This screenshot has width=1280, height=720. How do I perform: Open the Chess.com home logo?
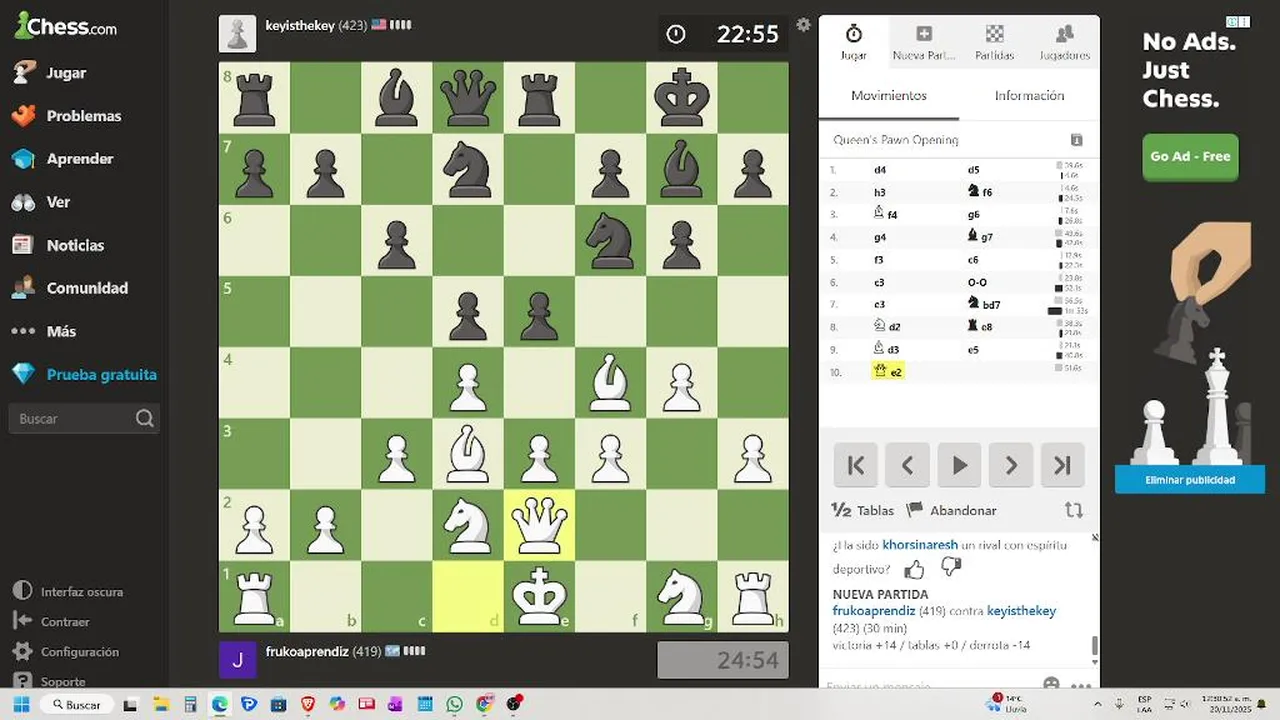[65, 27]
